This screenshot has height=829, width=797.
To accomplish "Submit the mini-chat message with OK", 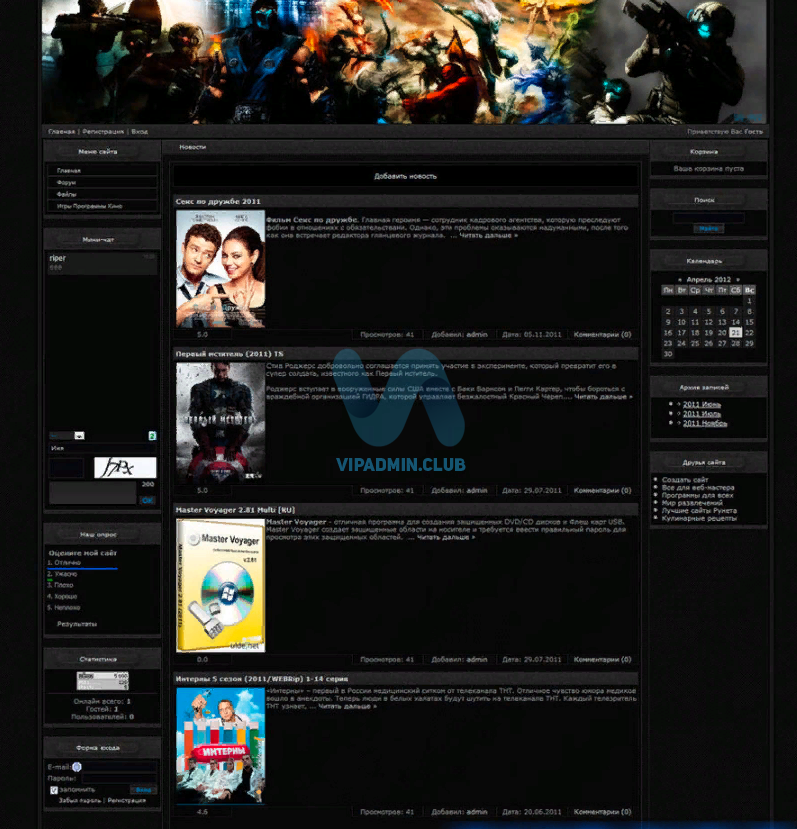I will [148, 500].
